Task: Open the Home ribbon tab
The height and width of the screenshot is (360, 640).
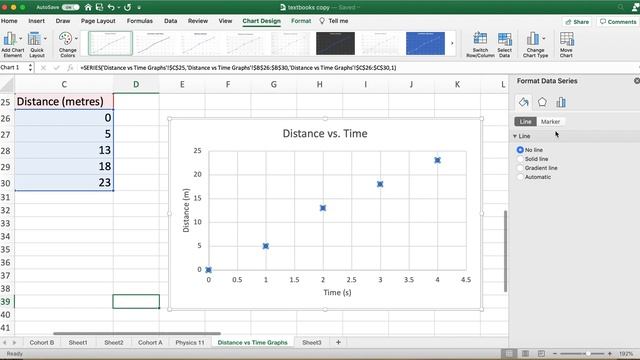Action: pyautogui.click(x=9, y=21)
